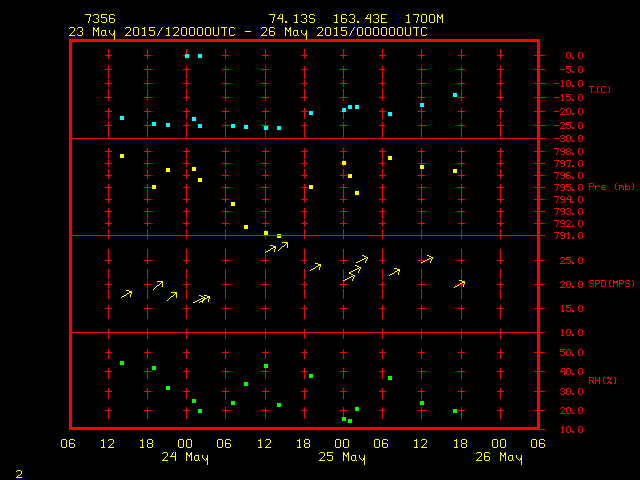
Task: Select the 26 May date label
Action: point(499,458)
